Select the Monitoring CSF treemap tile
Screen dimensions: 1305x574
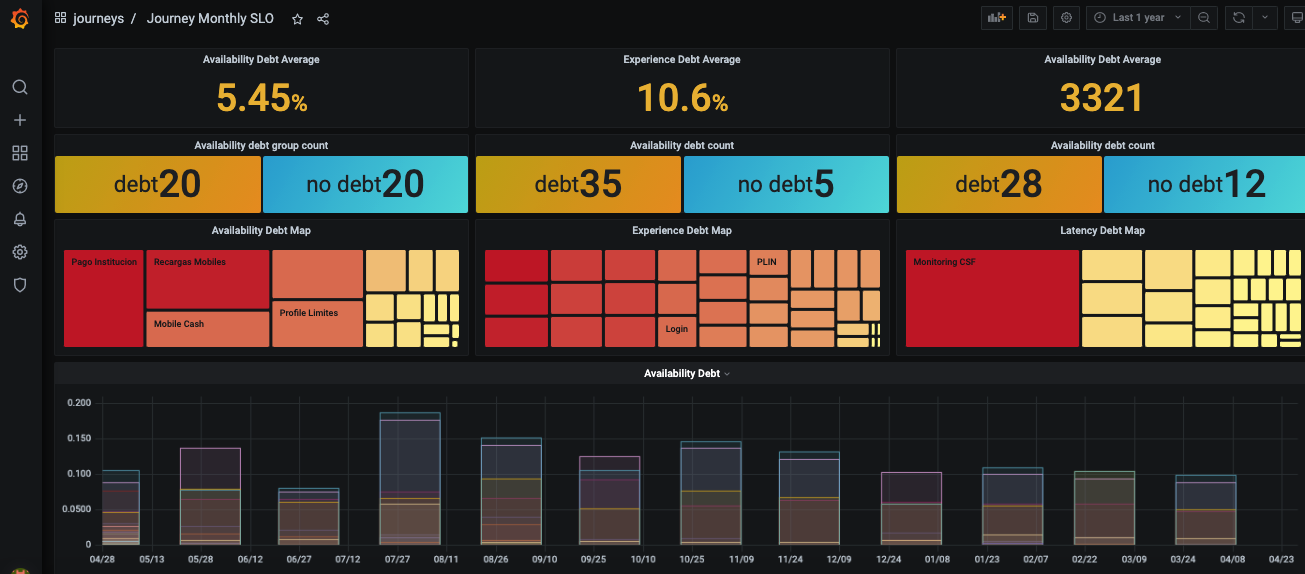(x=991, y=298)
